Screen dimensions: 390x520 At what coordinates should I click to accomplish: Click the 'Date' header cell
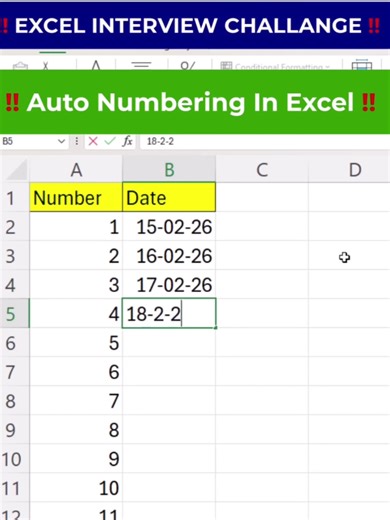point(169,197)
